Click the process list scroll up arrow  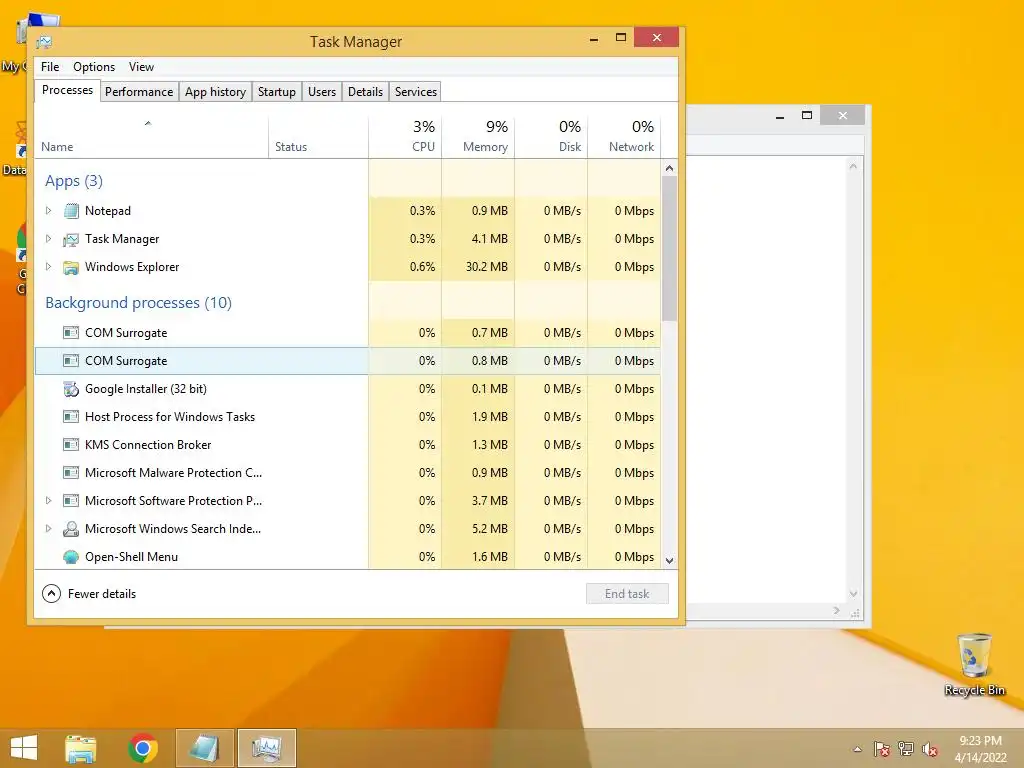tap(669, 168)
